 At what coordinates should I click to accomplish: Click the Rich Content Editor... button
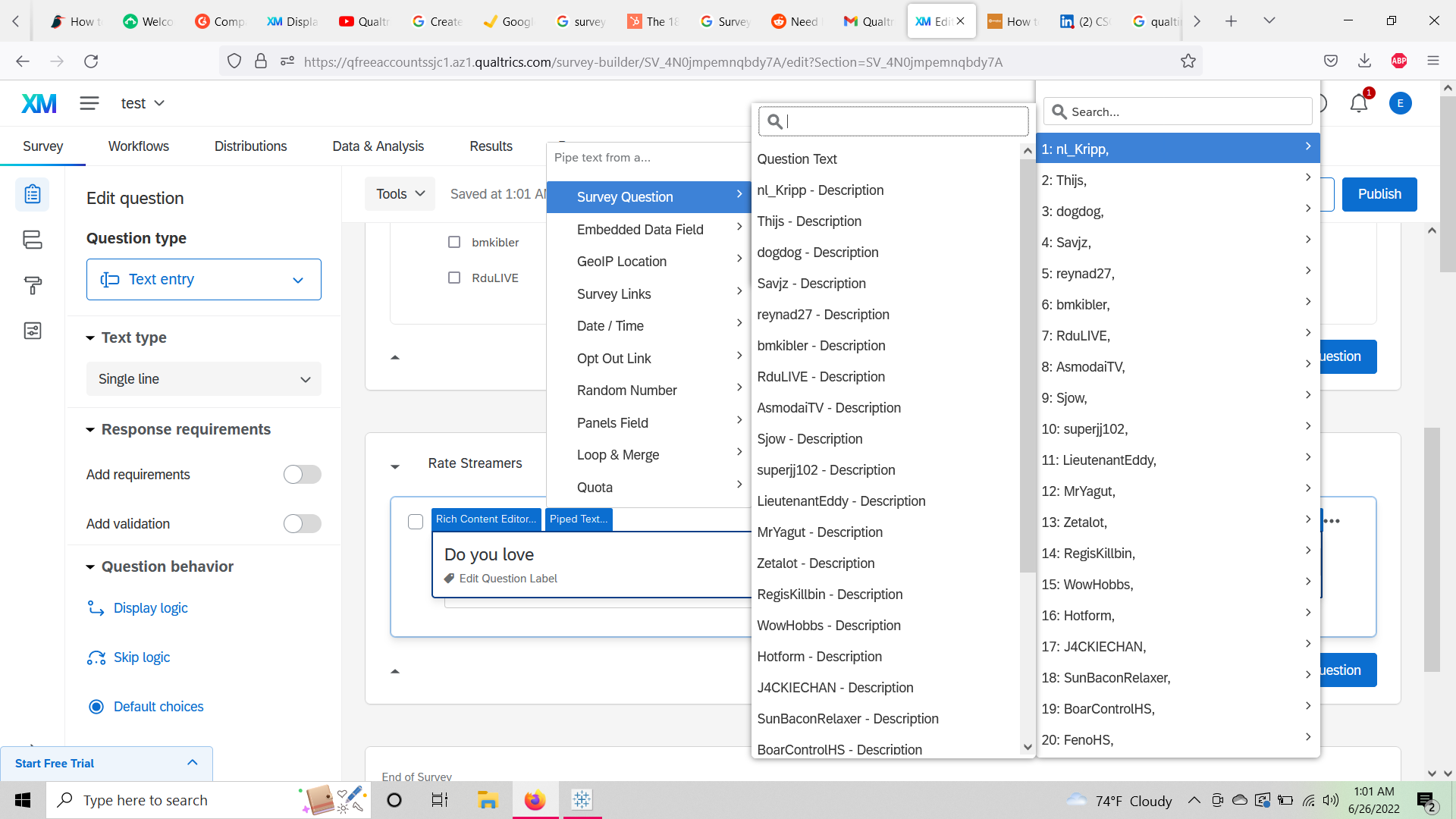[486, 519]
